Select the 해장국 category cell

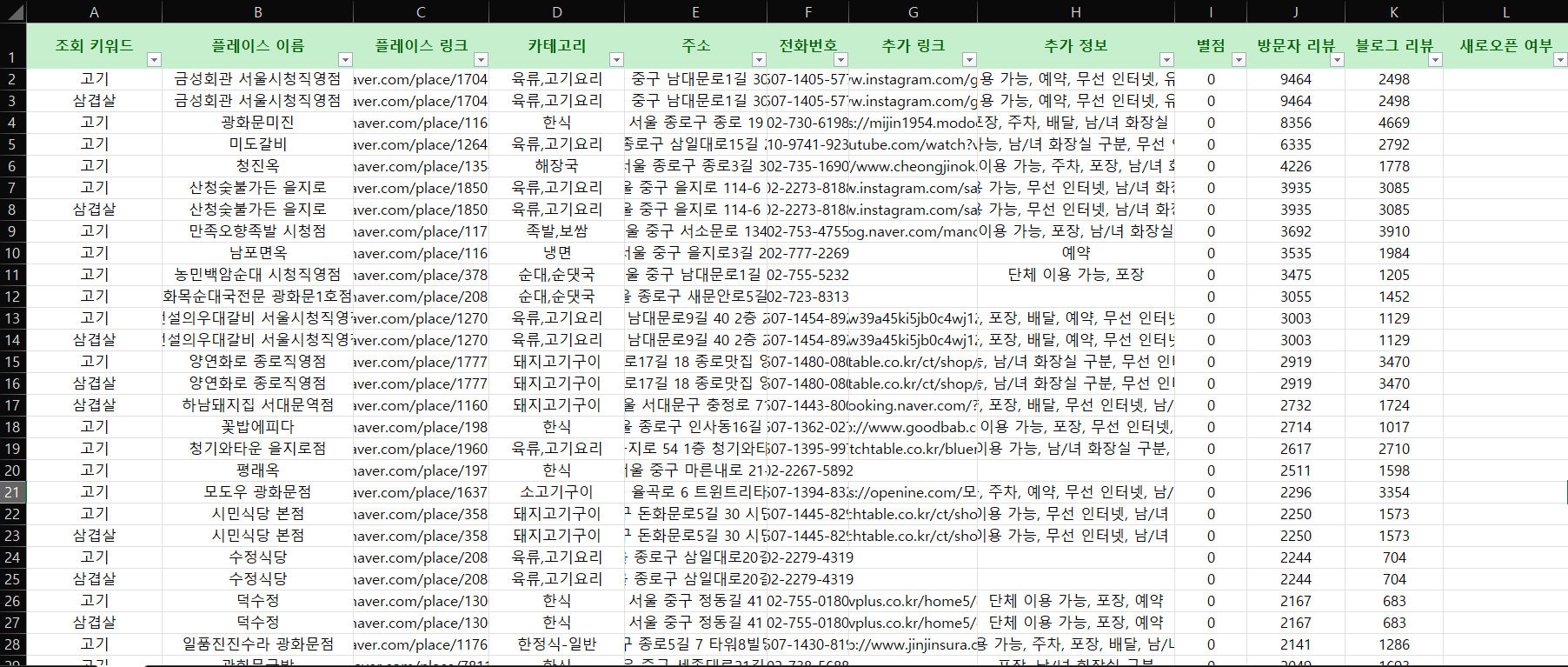[556, 166]
